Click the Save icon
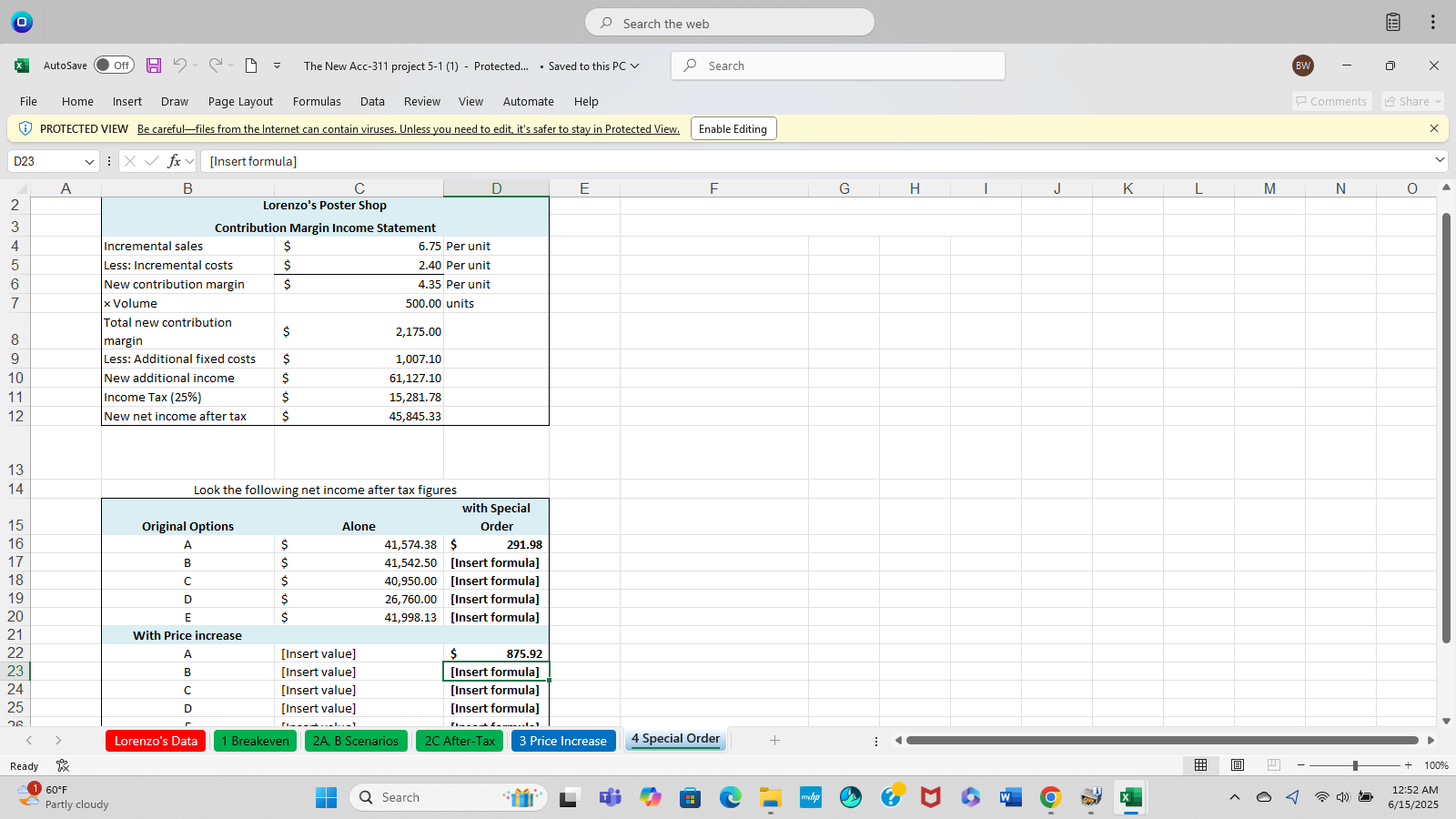 pyautogui.click(x=153, y=66)
